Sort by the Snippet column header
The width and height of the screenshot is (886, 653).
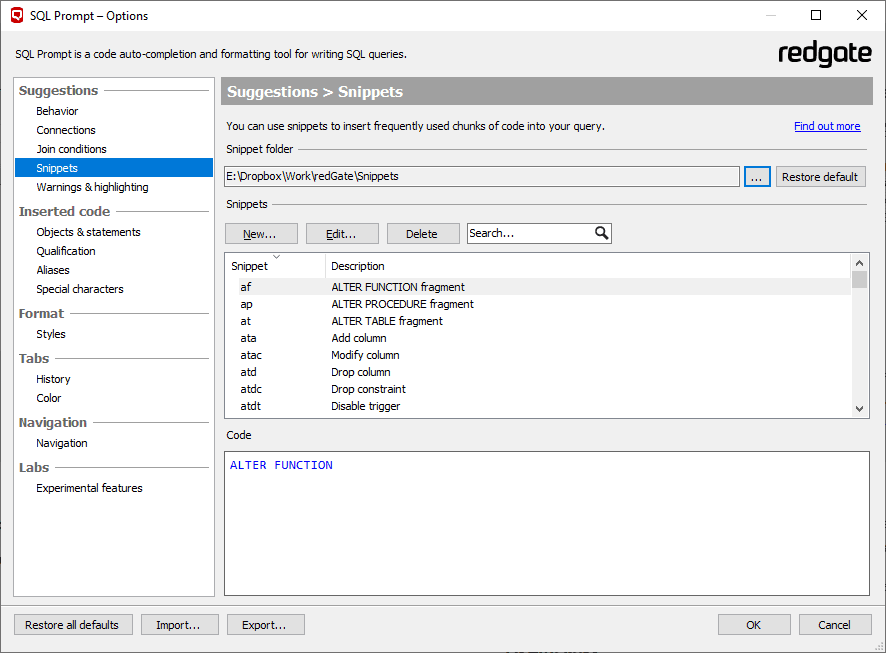point(276,266)
